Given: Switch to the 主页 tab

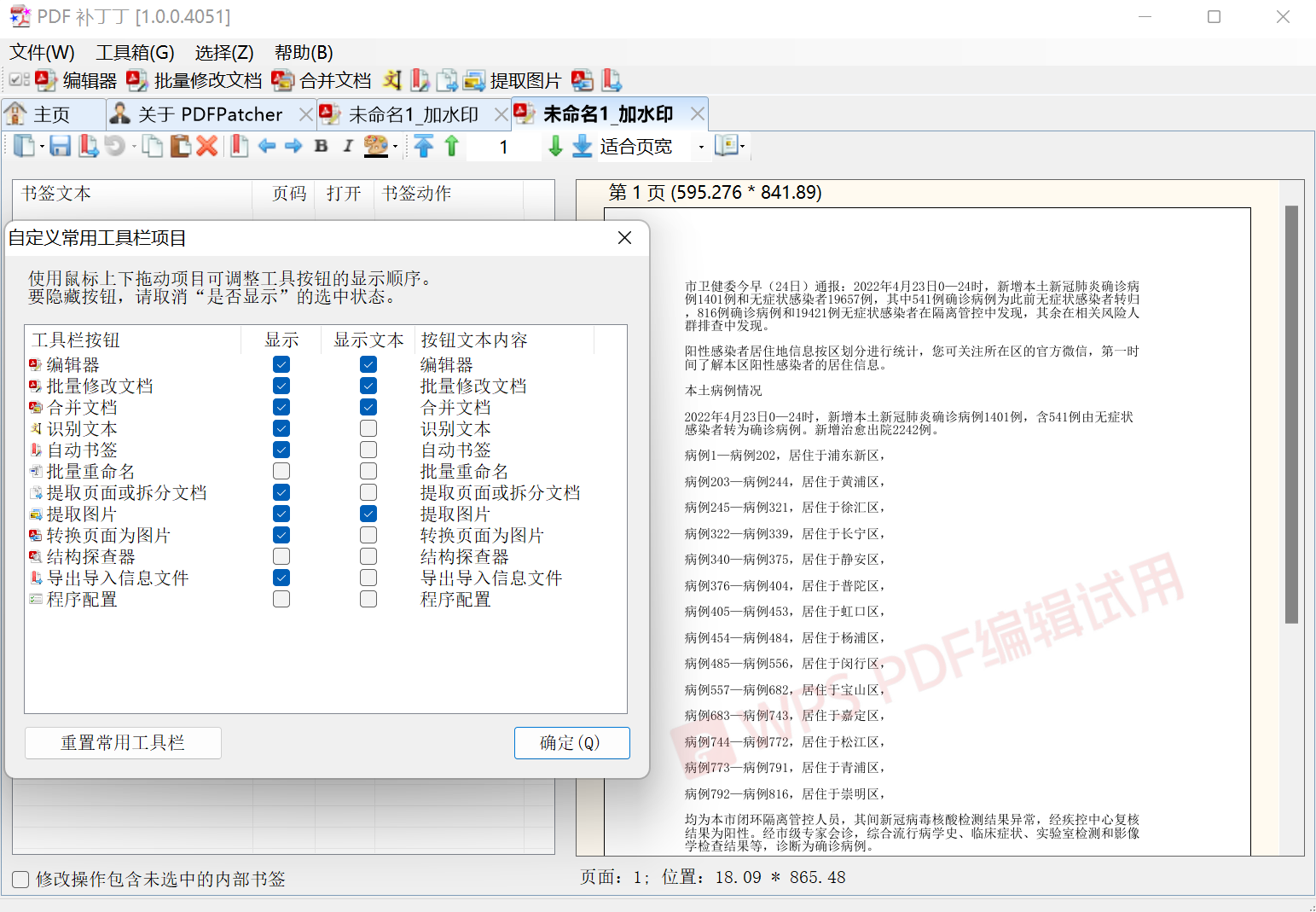Looking at the screenshot, I should (x=53, y=114).
